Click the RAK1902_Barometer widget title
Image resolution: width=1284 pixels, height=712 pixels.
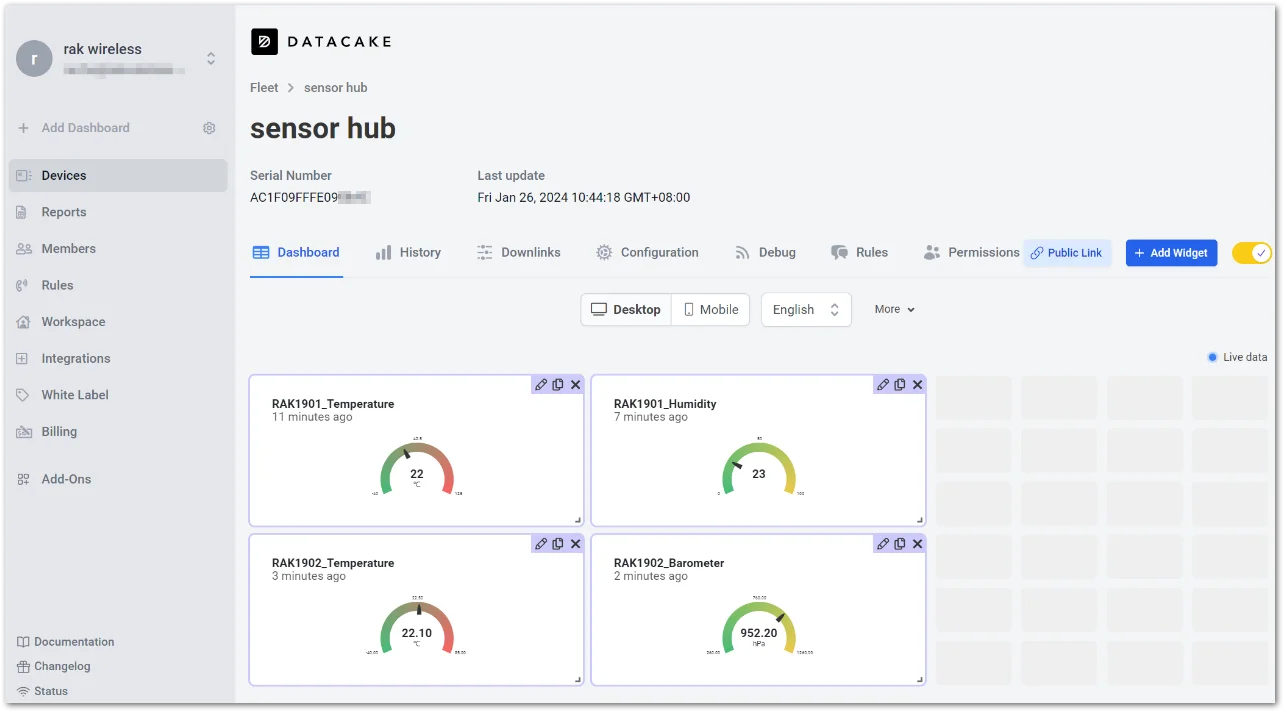[669, 563]
